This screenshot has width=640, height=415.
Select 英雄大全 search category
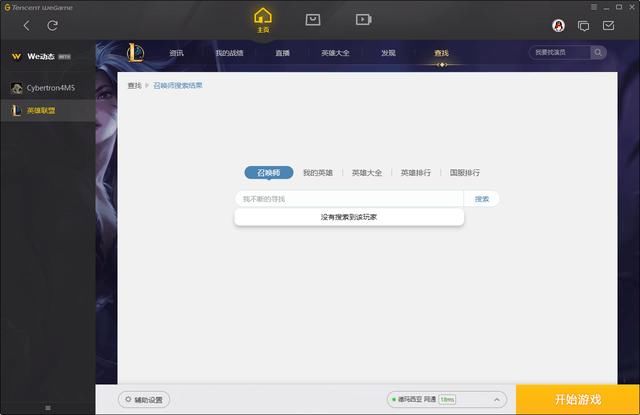(x=367, y=173)
